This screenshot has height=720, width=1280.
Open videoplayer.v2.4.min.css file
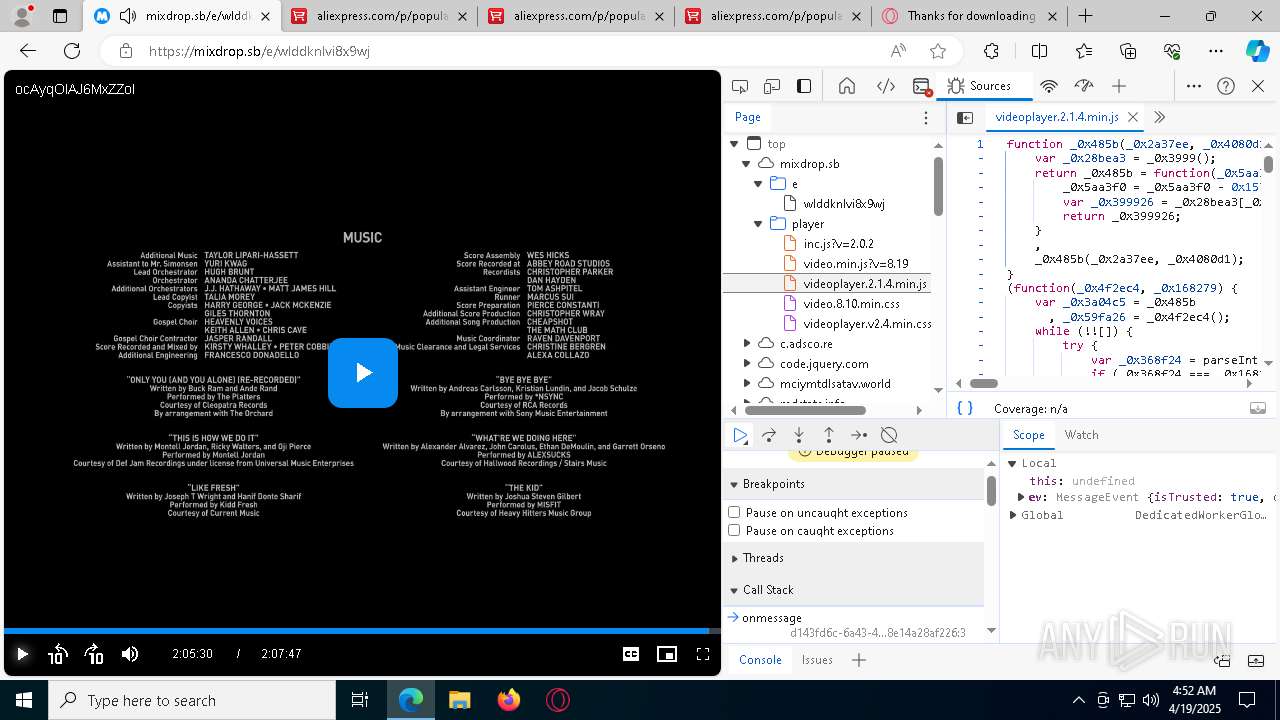867,324
